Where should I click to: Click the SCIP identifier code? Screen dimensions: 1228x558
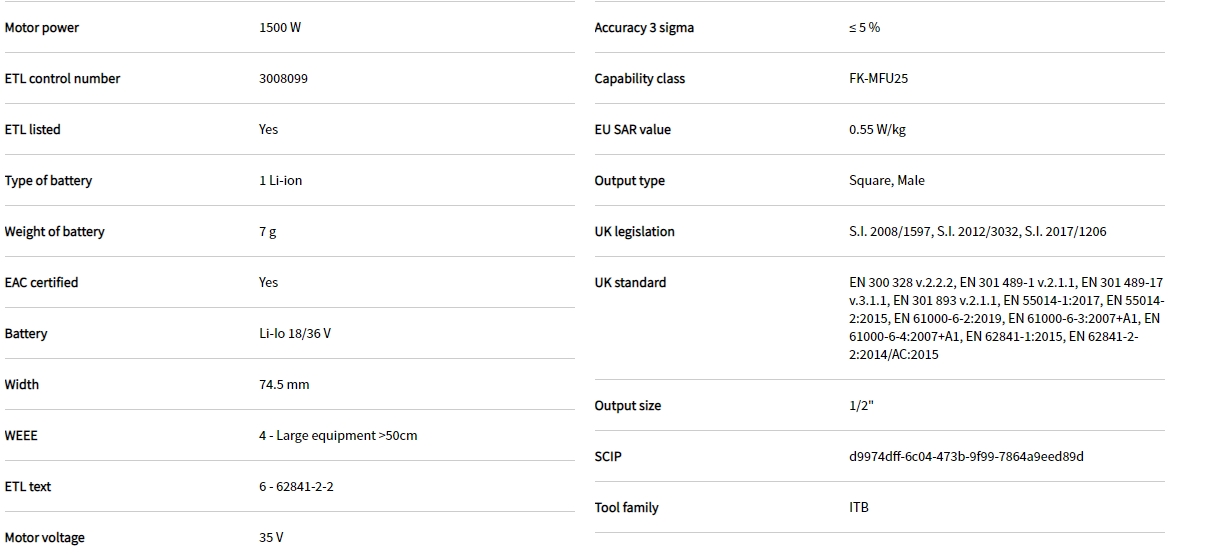coord(966,457)
